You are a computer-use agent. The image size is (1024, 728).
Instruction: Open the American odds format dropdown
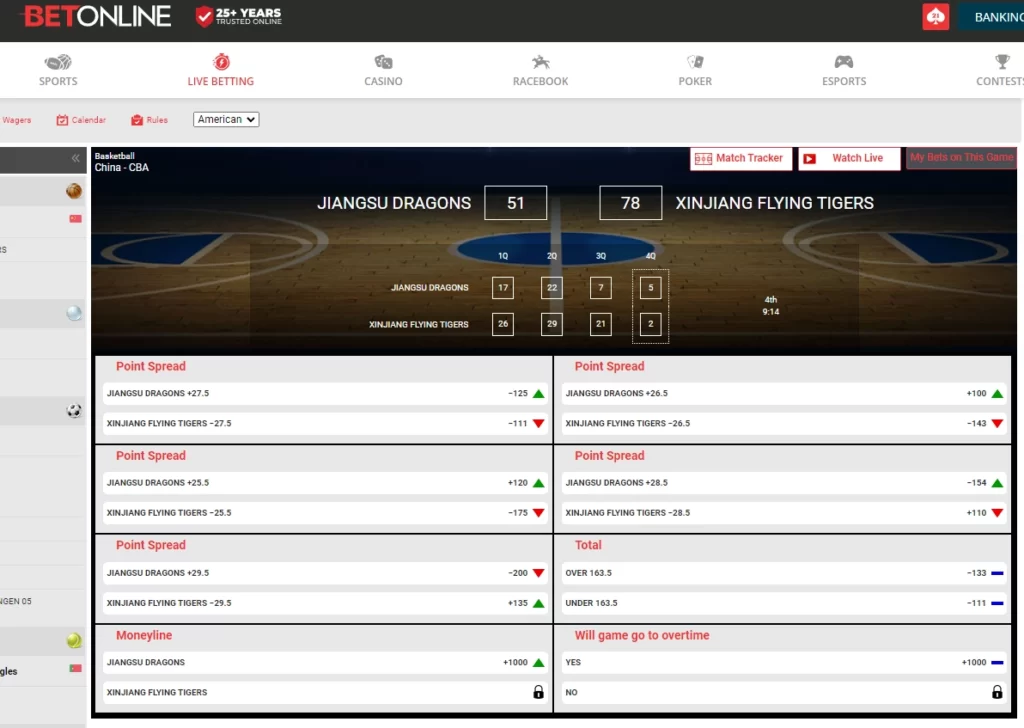(226, 119)
